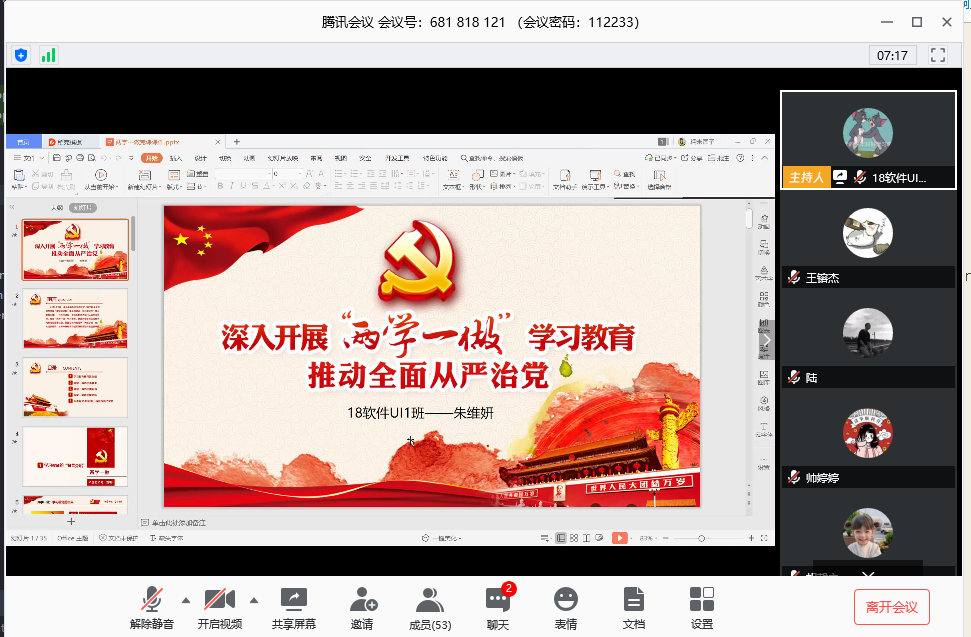
Task: Collapse participant strip with the down chevron
Action: click(868, 574)
